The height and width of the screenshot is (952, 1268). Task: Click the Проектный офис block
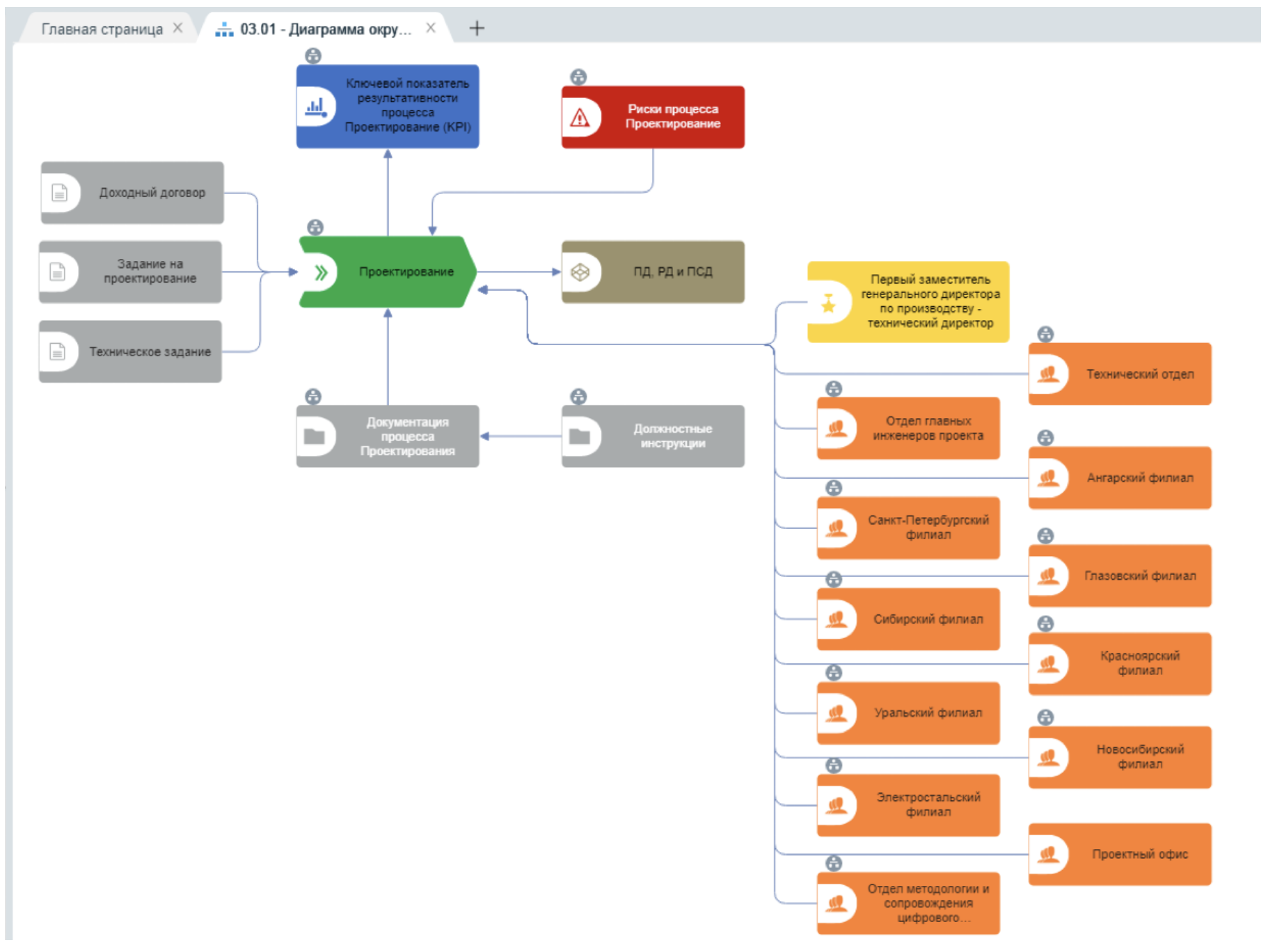point(1120,854)
